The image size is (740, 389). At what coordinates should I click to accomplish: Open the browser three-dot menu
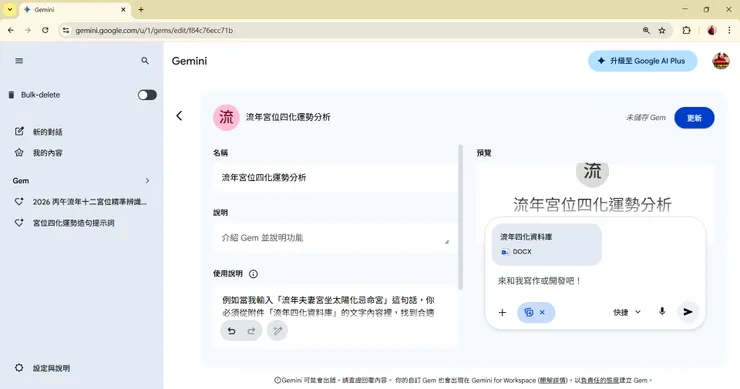click(x=729, y=30)
